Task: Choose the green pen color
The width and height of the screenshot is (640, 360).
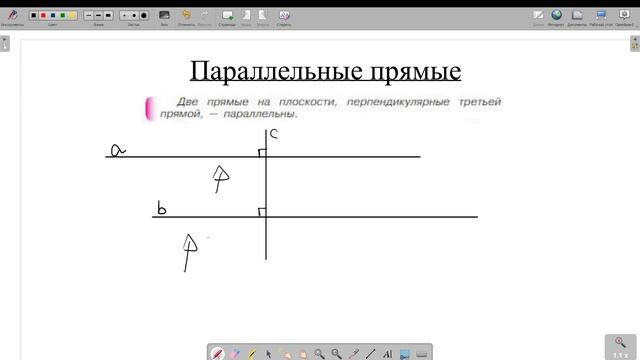Action: click(x=63, y=16)
